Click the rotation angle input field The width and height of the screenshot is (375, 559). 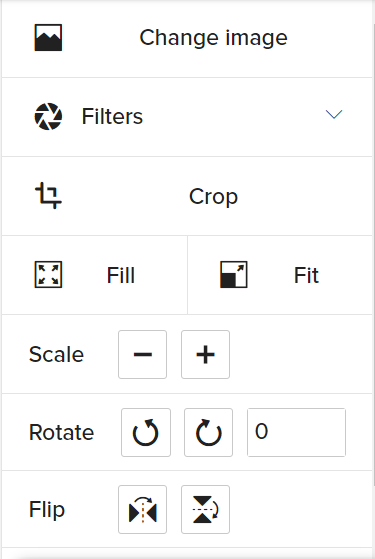pyautogui.click(x=297, y=432)
